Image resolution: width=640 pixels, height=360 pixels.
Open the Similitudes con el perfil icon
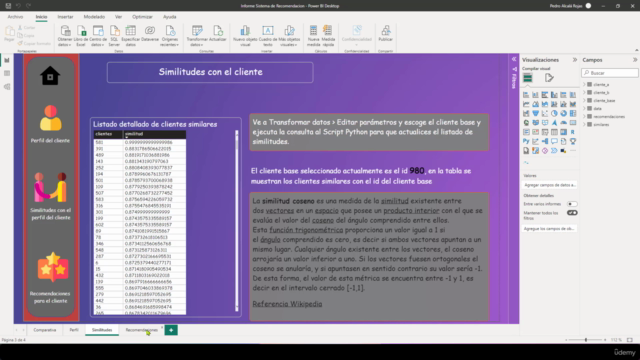tap(51, 187)
